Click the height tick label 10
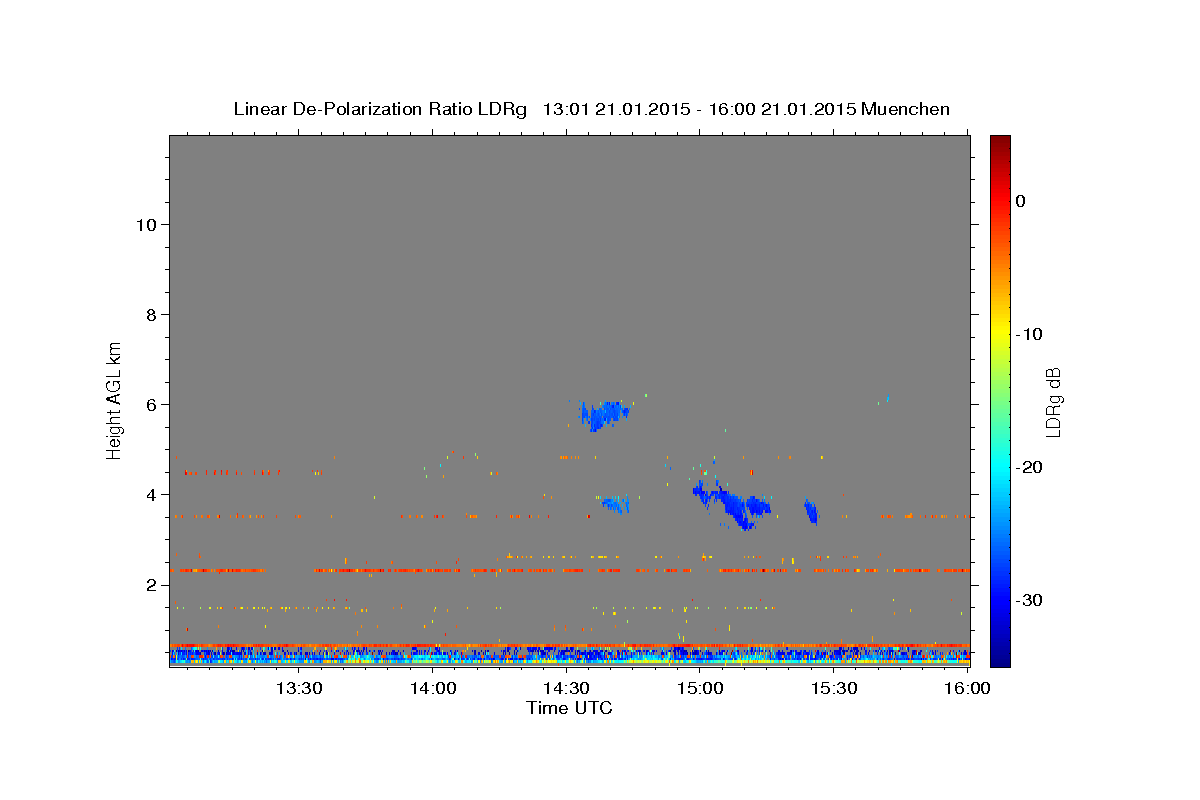Screen dimensions: 1200x800 coord(145,224)
